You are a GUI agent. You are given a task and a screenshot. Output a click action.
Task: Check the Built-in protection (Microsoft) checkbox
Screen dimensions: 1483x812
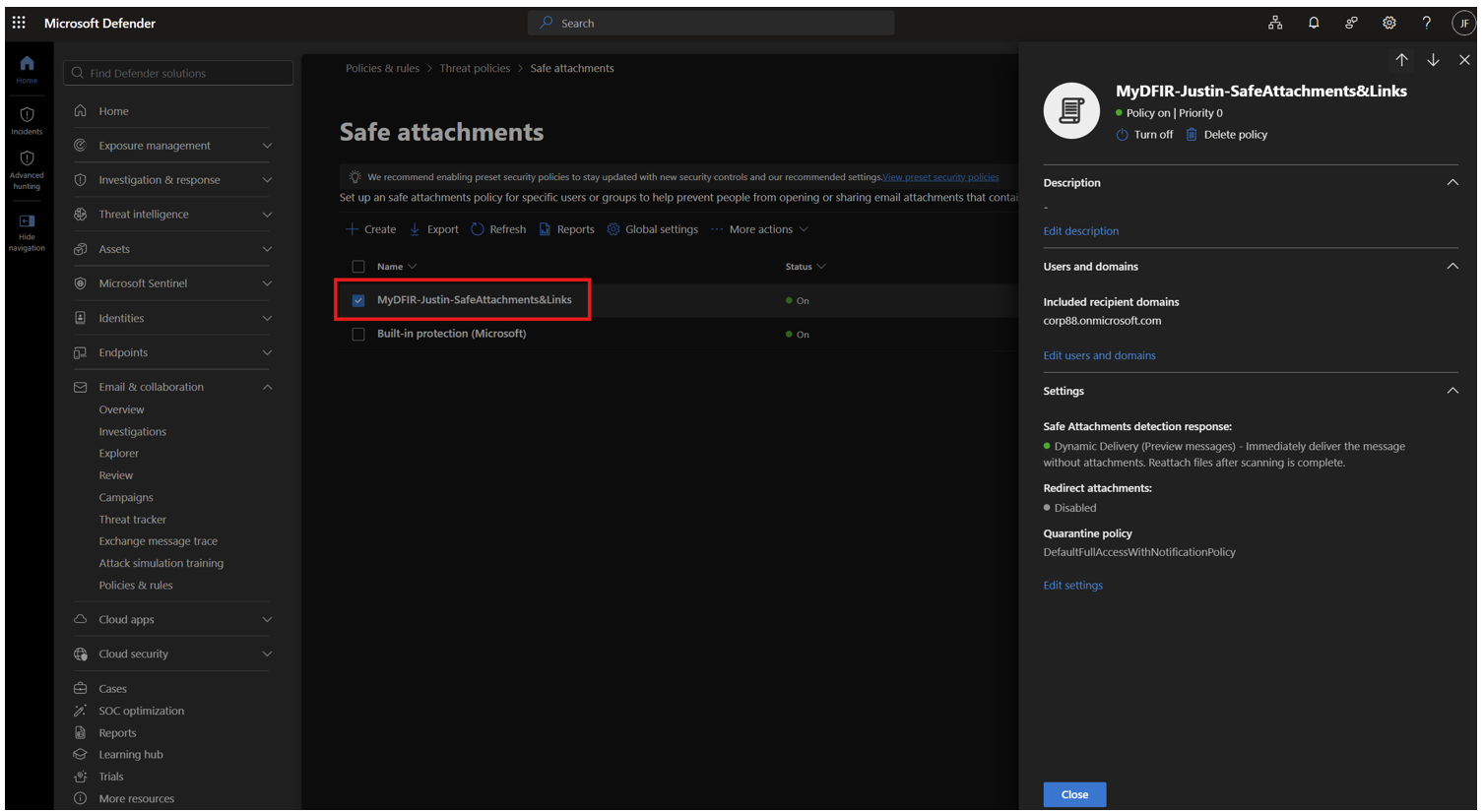click(x=358, y=335)
